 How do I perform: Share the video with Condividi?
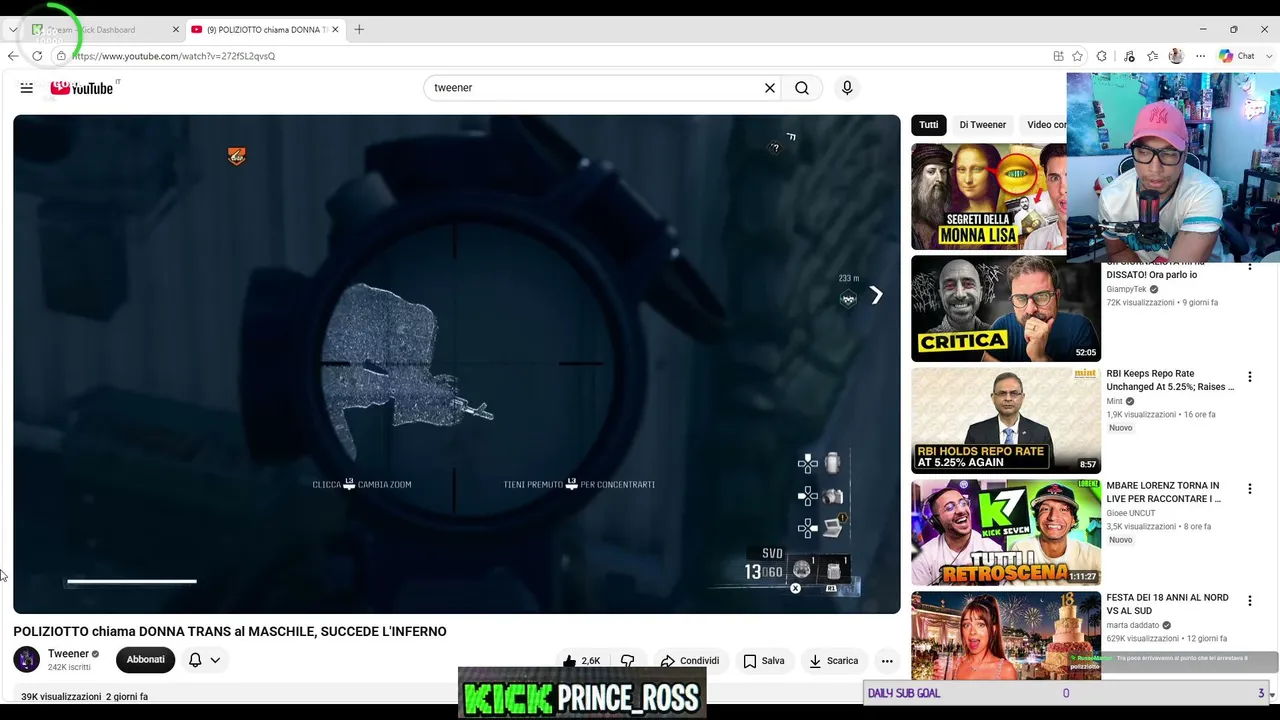[x=689, y=661]
